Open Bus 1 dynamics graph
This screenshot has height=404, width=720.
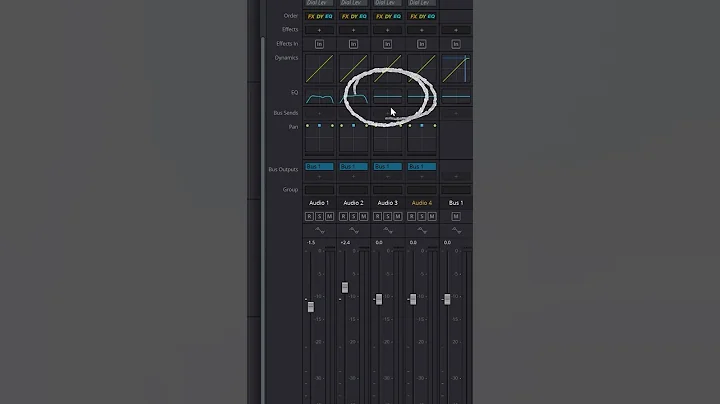[x=456, y=68]
